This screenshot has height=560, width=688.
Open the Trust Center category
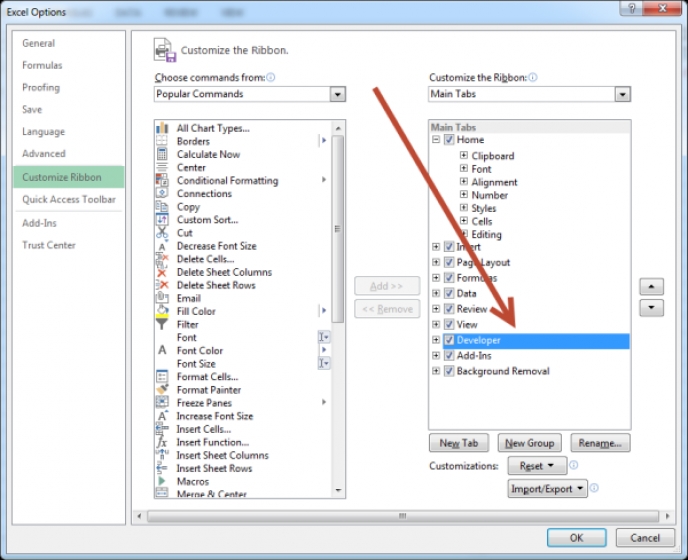click(49, 245)
